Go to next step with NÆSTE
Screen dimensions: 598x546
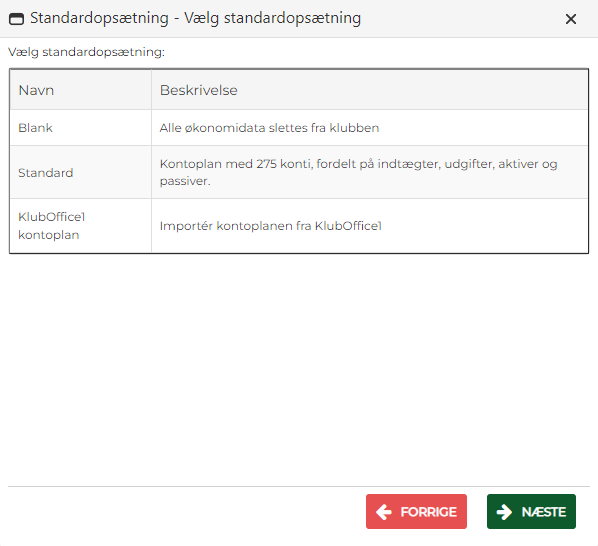531,512
